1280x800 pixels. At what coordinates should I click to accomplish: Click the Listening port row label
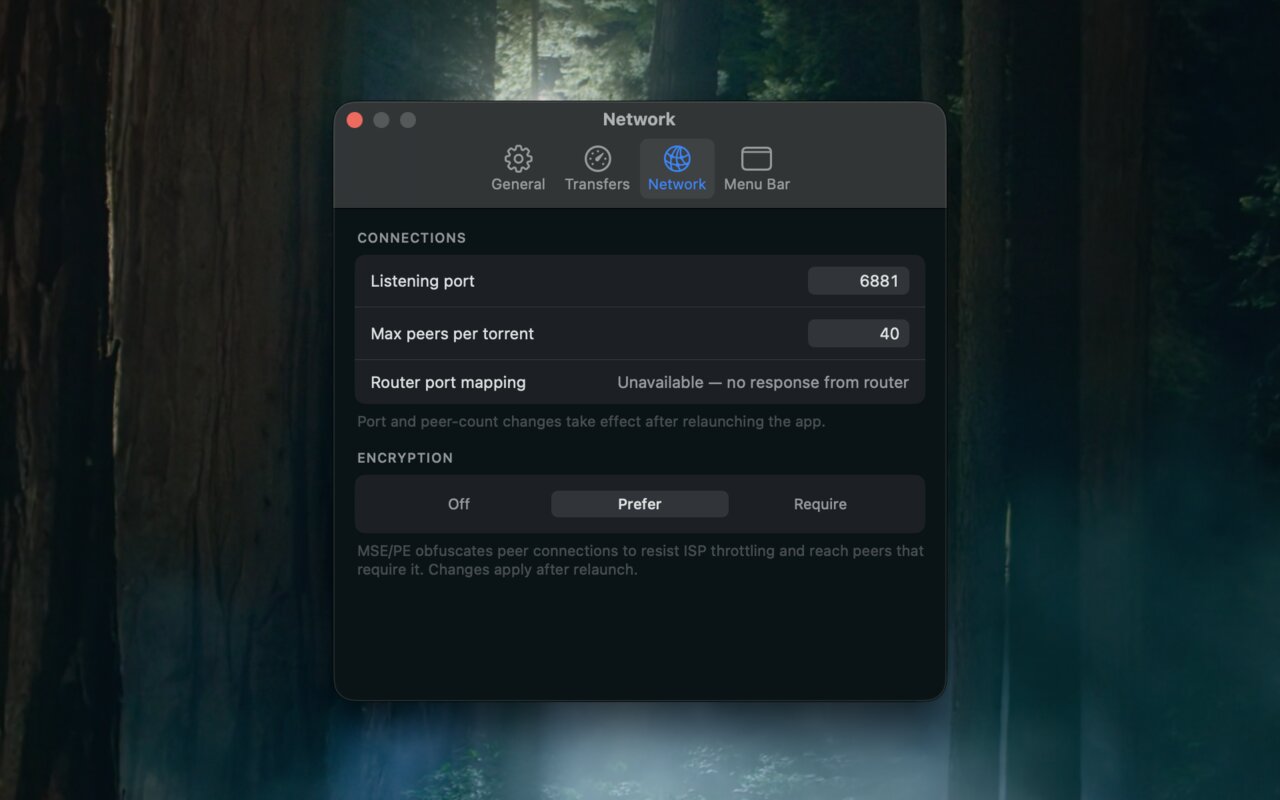[423, 281]
